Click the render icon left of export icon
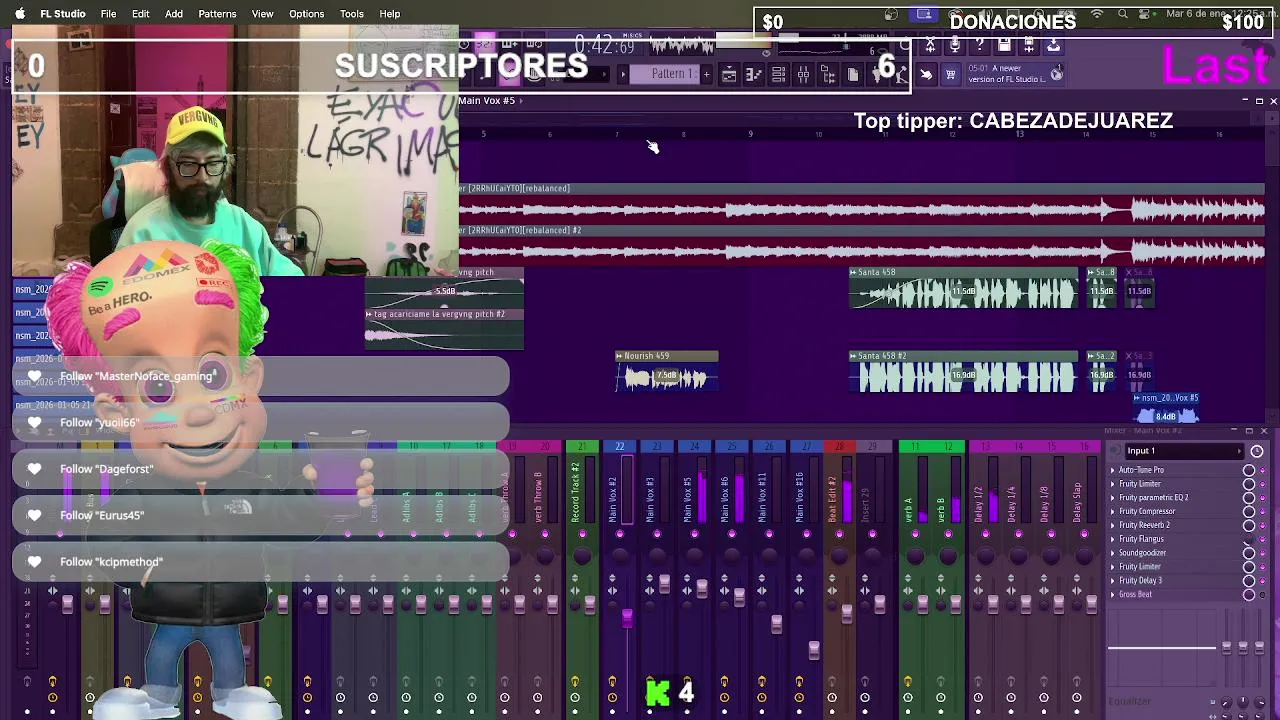The width and height of the screenshot is (1280, 720). pyautogui.click(x=1029, y=45)
